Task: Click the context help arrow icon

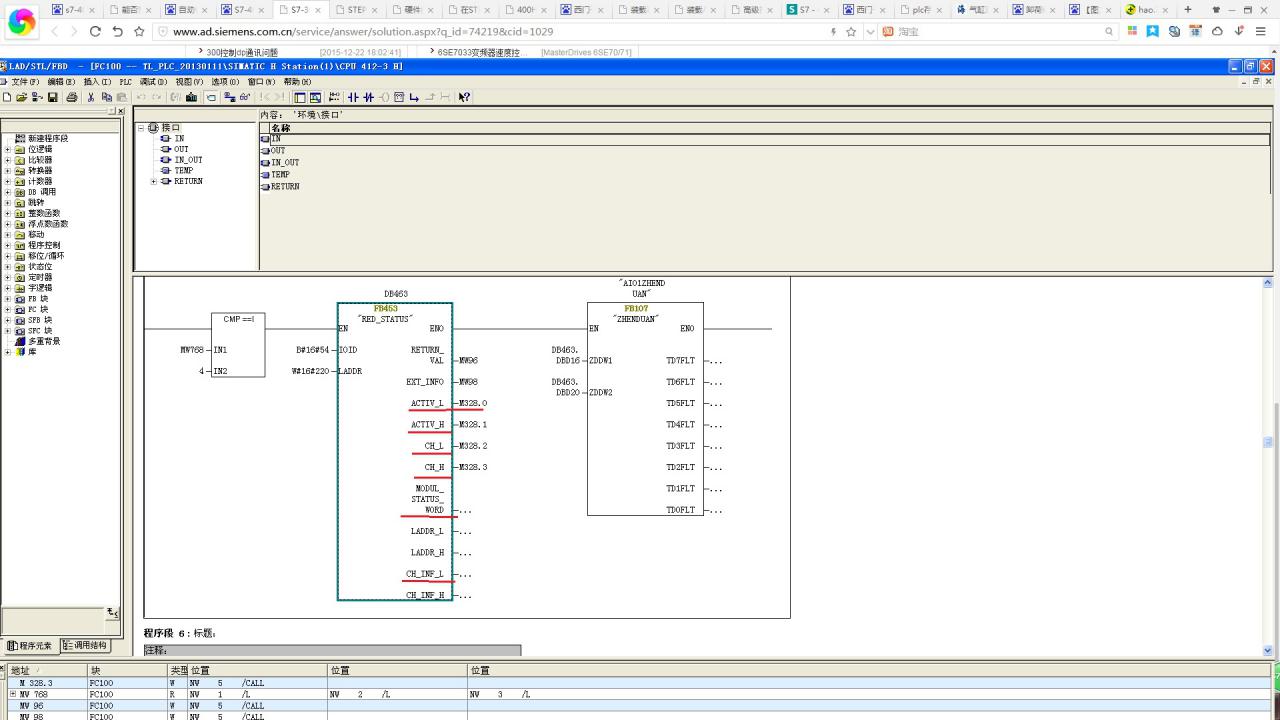Action: (464, 97)
